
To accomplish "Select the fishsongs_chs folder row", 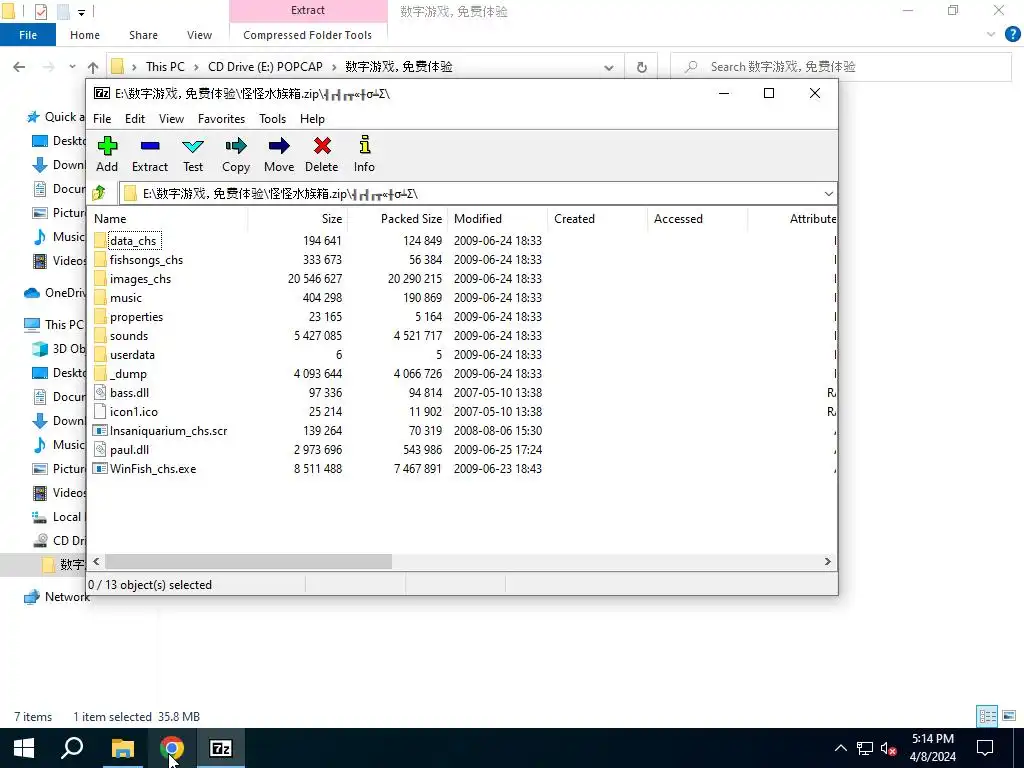I will [x=462, y=260].
